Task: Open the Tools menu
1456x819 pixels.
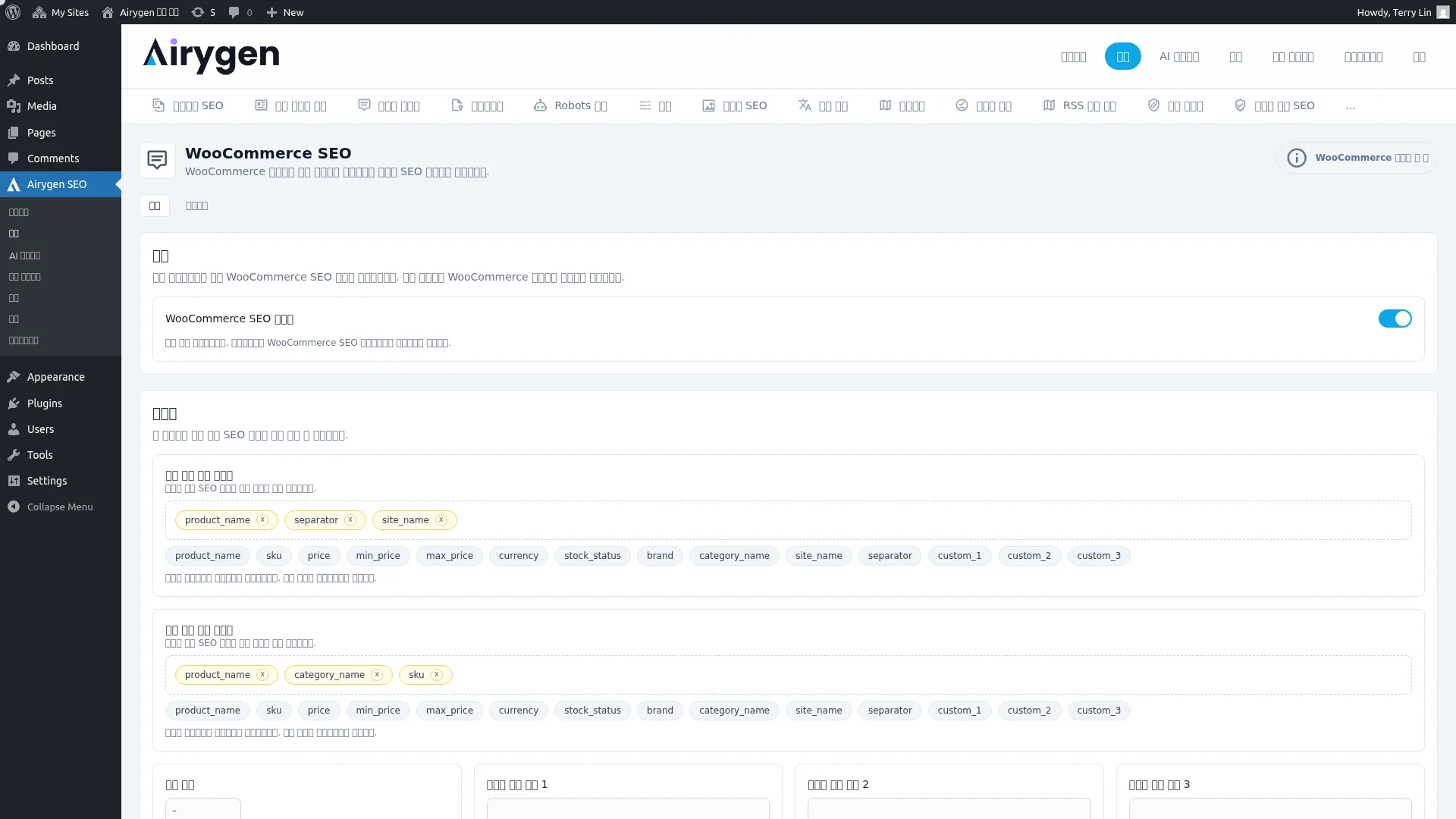Action: [61, 455]
